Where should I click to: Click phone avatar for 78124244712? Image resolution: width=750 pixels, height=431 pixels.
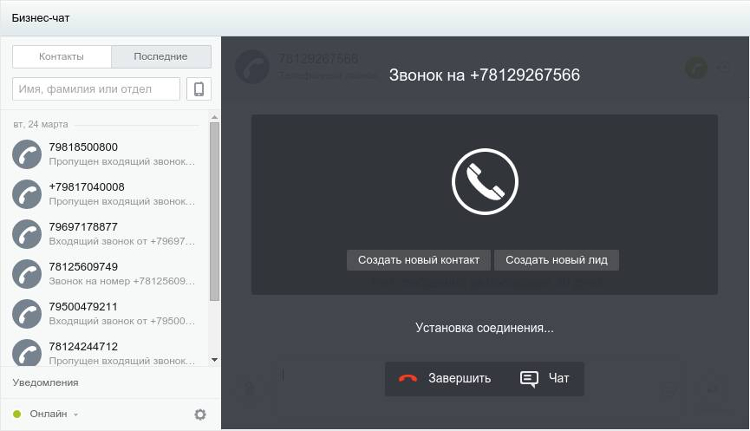click(27, 353)
